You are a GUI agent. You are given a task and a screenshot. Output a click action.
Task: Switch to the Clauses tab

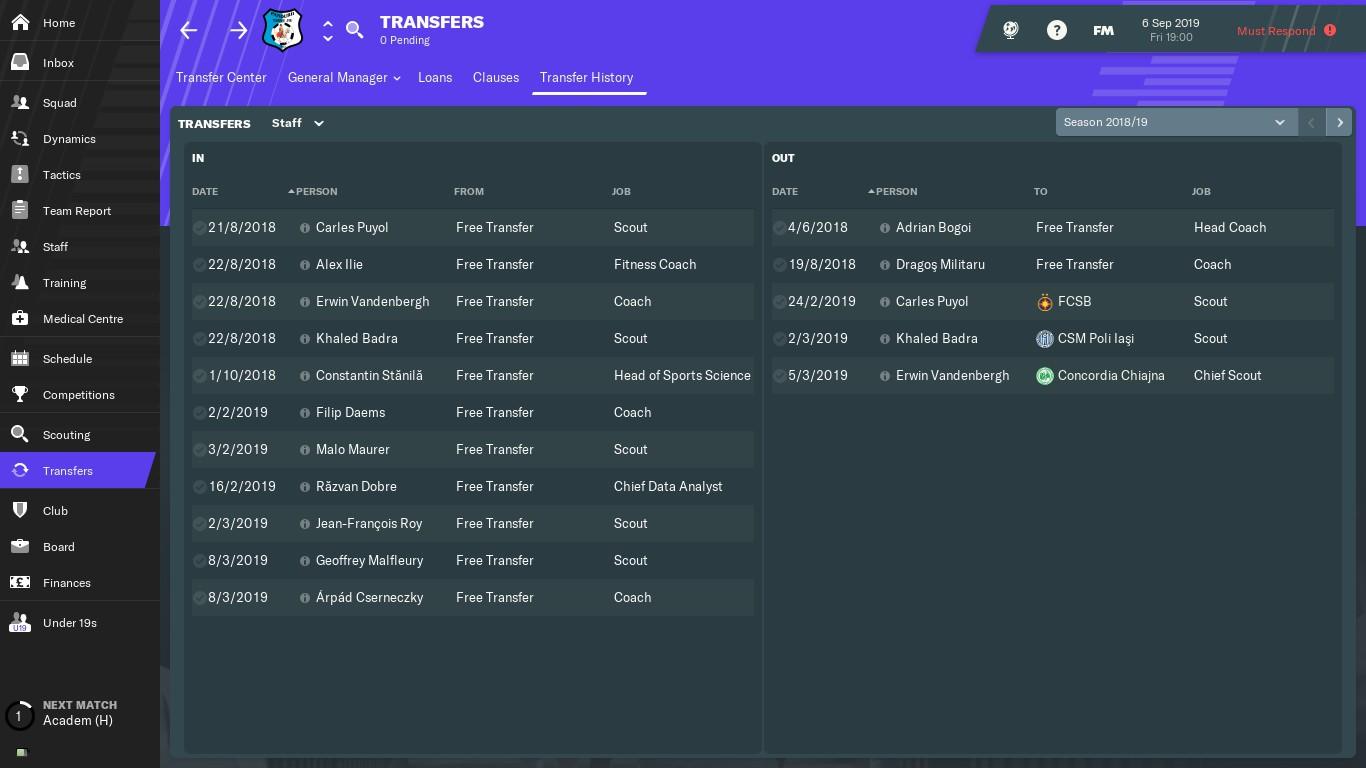click(496, 77)
